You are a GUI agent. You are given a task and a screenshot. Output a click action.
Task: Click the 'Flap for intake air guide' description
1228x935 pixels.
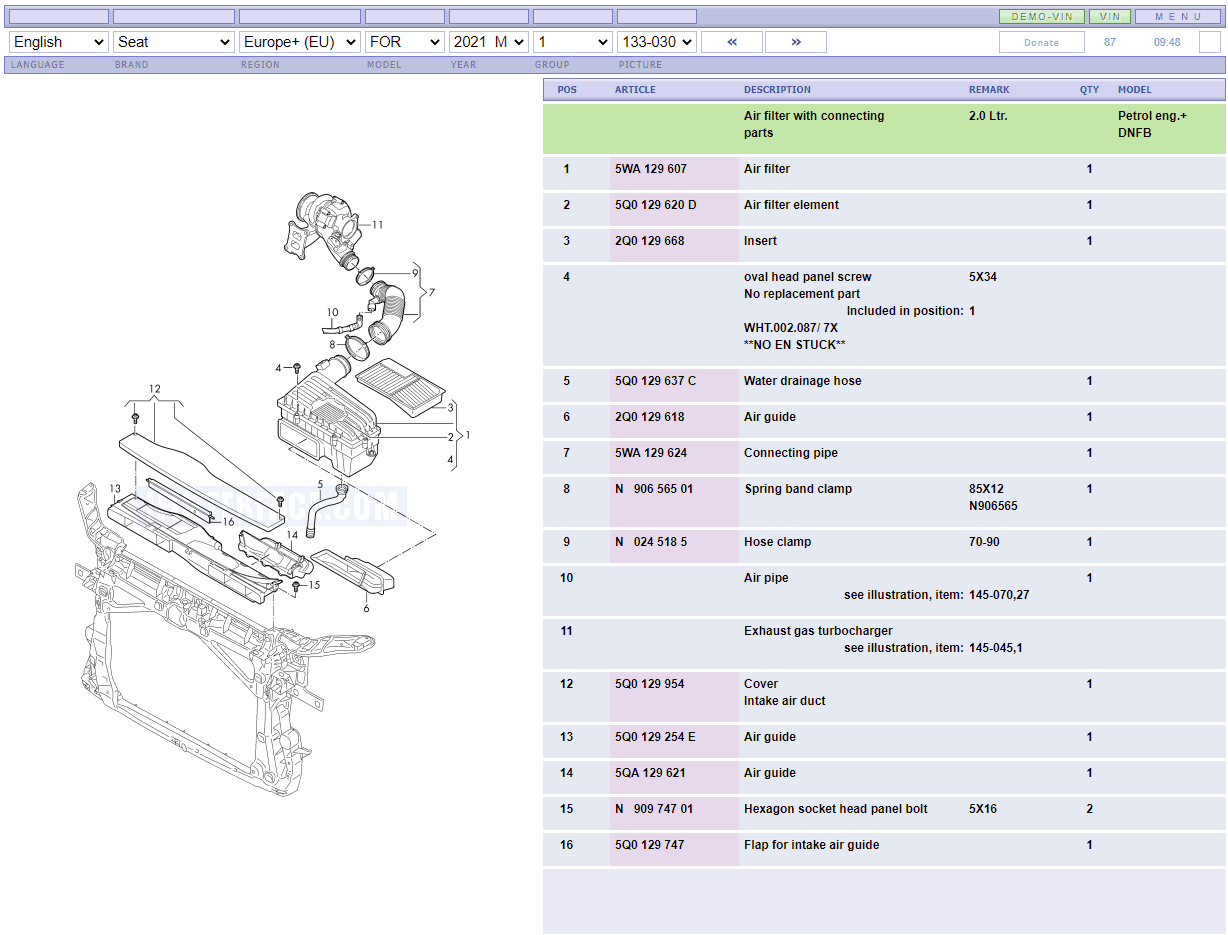[x=811, y=845]
